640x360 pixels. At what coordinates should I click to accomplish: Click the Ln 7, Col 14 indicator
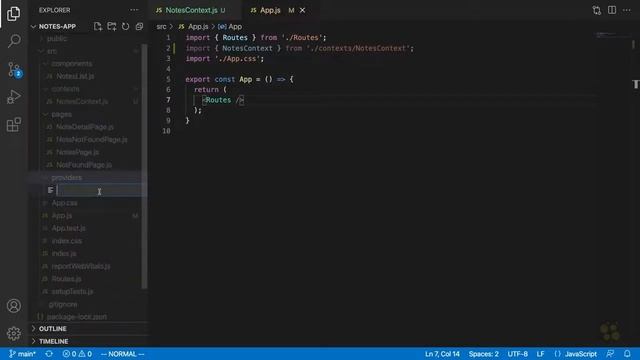(x=442, y=354)
